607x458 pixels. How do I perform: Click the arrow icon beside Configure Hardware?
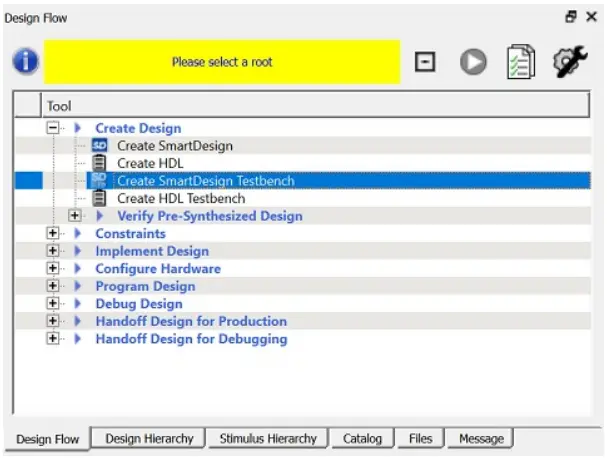click(77, 268)
